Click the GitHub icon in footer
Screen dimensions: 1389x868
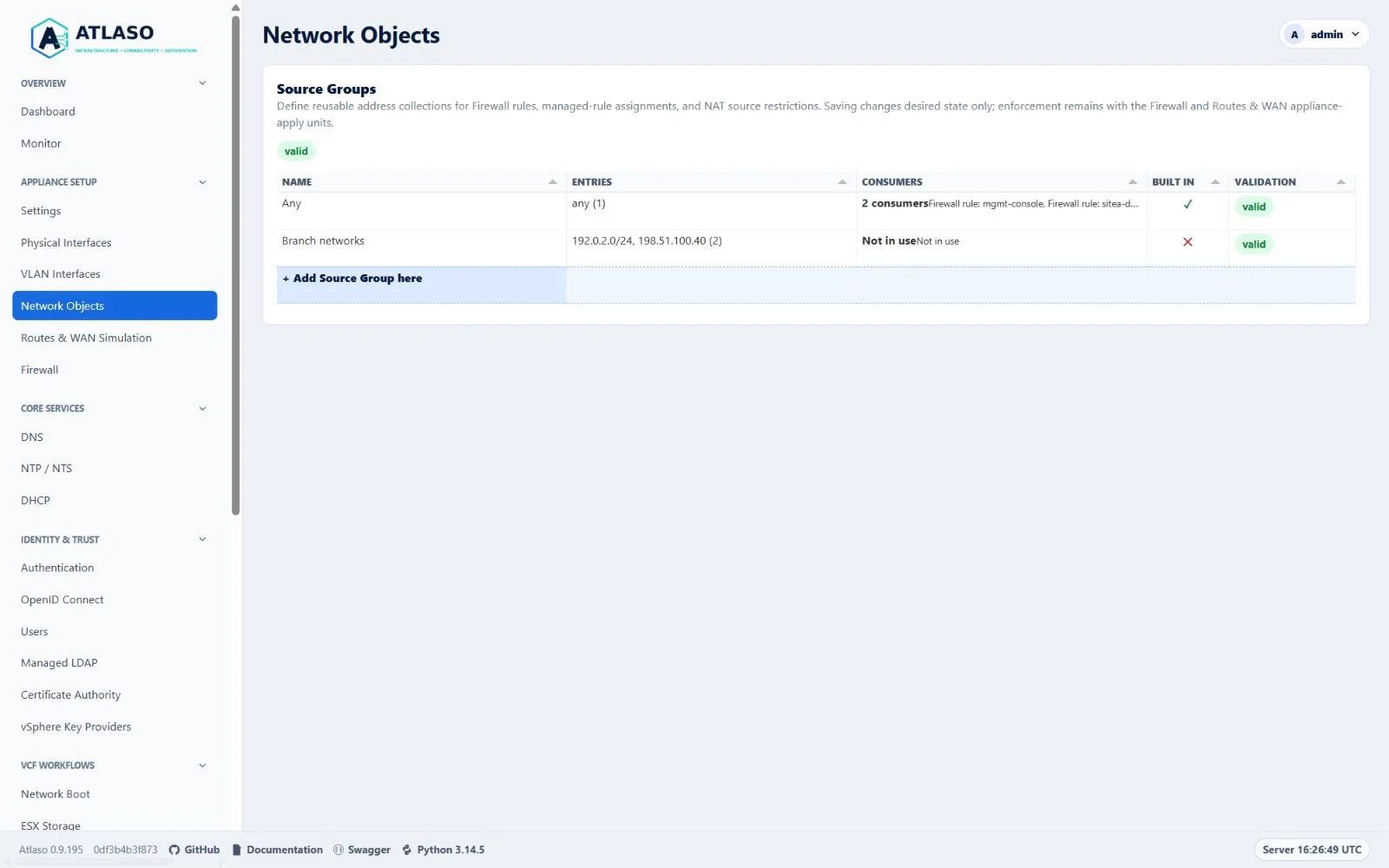174,850
